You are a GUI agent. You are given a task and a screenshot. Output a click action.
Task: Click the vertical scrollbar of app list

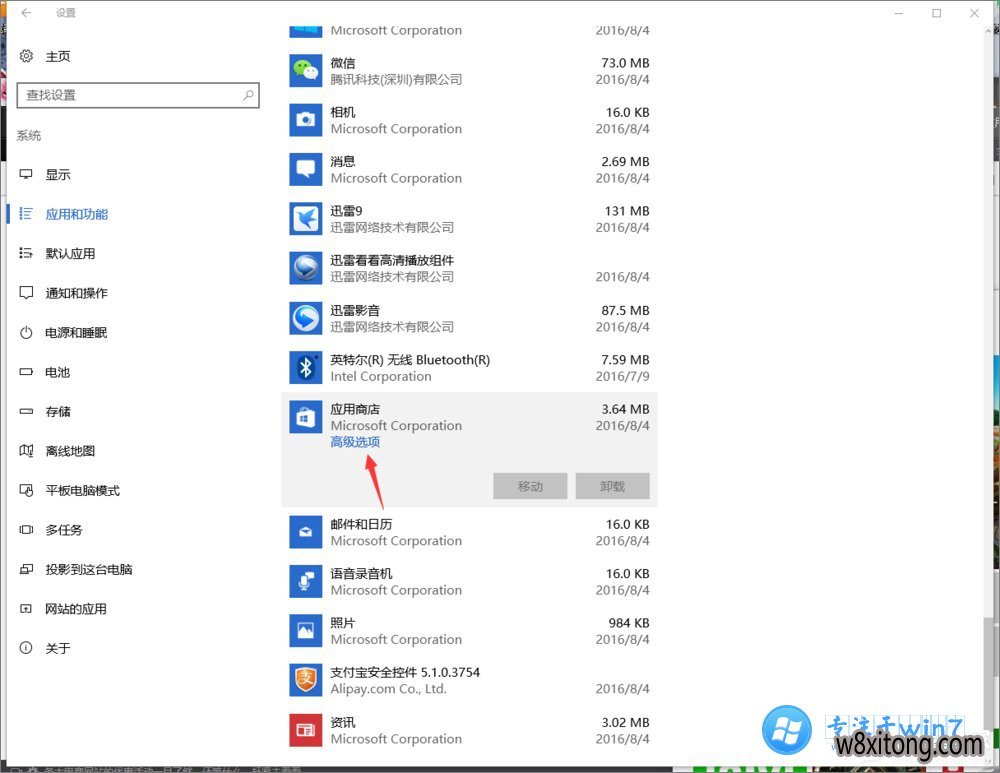989,400
